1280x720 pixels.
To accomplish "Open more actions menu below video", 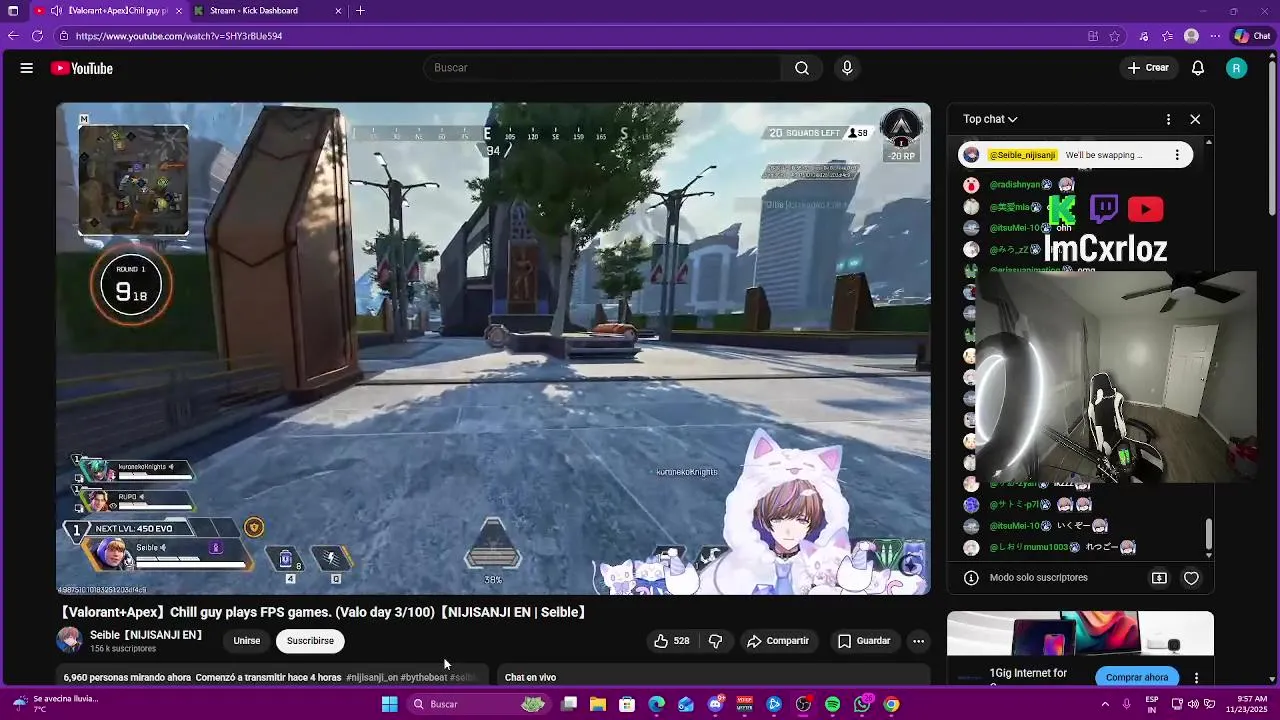I will pos(918,641).
